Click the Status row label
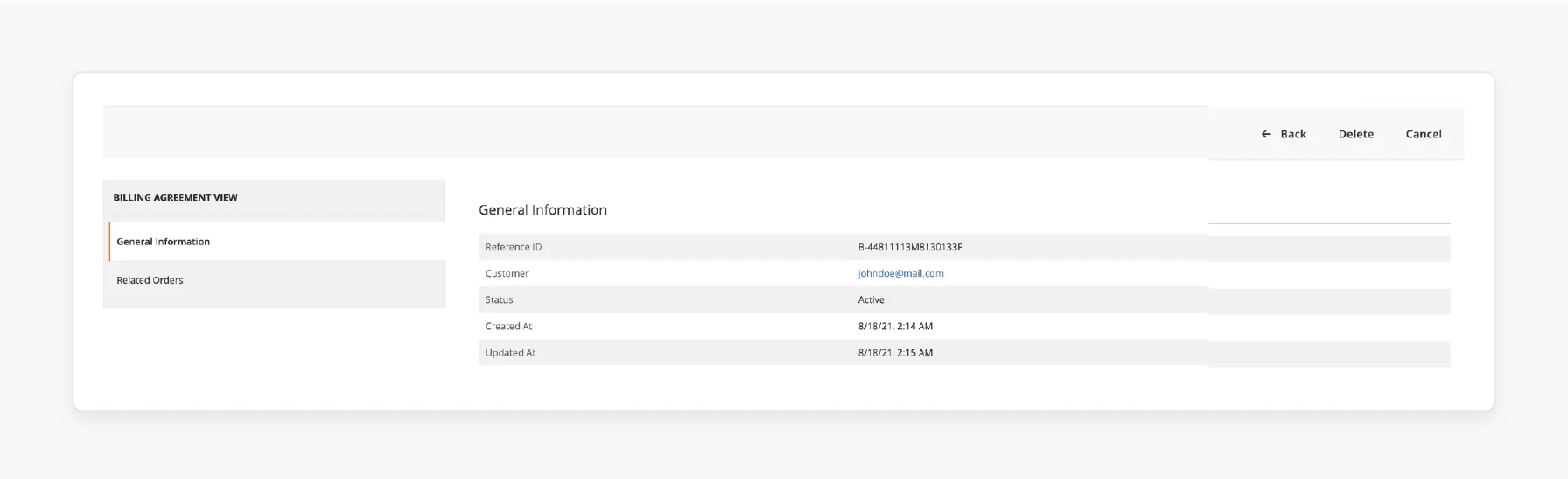Viewport: 1568px width, 479px height. [x=499, y=299]
